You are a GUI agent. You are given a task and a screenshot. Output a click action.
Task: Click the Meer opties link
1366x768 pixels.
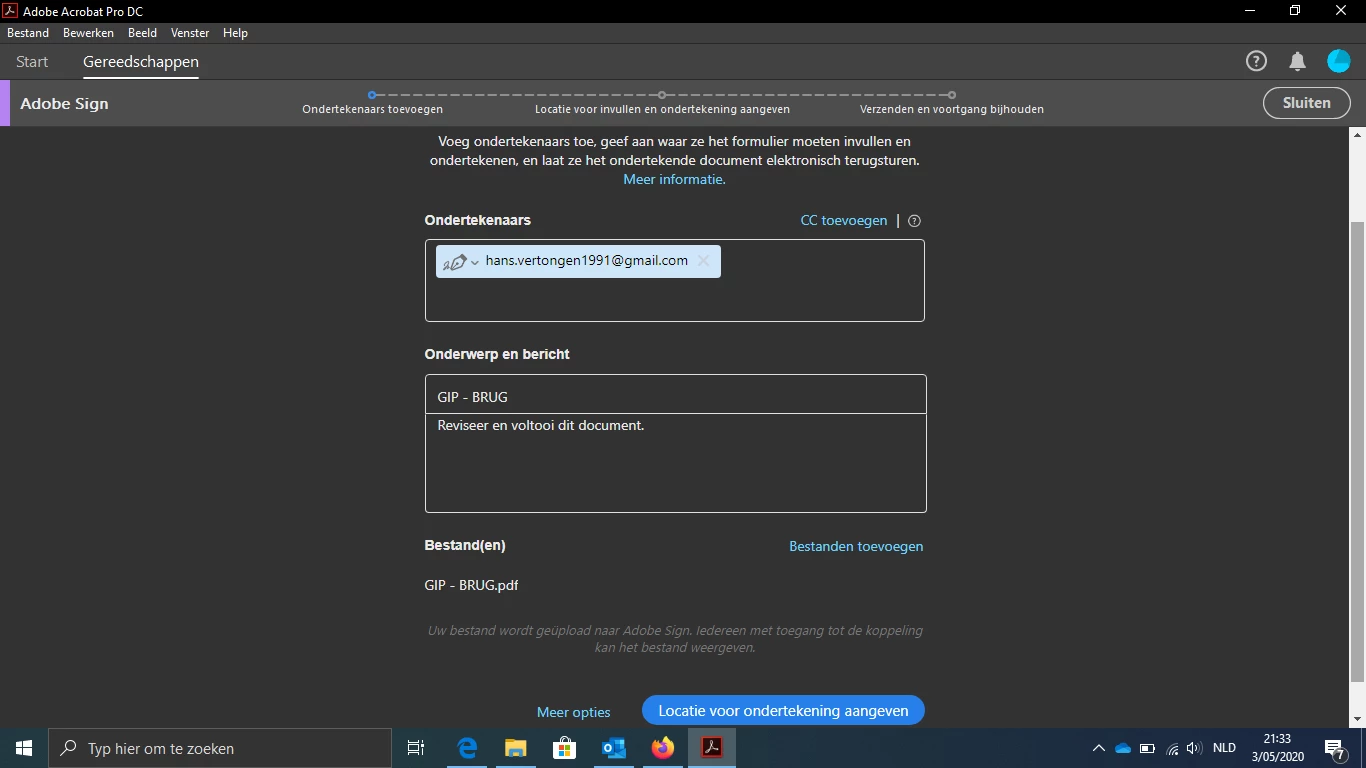(573, 712)
